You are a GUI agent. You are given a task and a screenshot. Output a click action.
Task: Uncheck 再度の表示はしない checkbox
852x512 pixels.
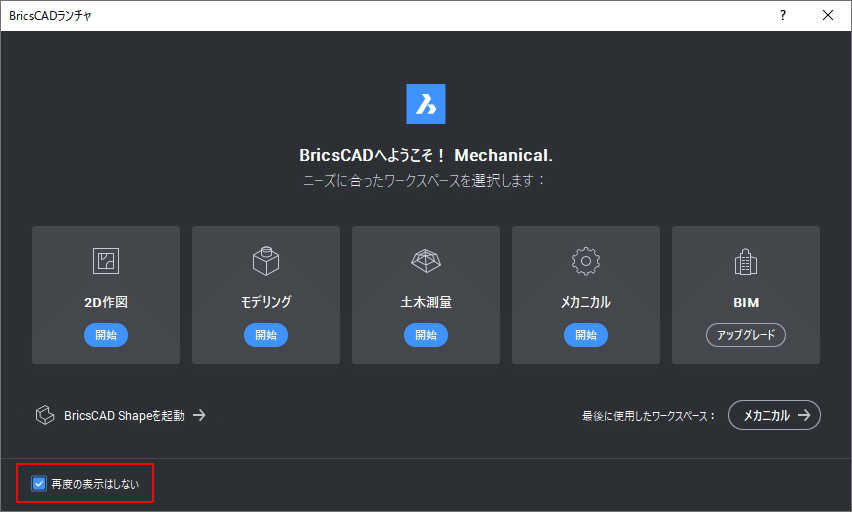pyautogui.click(x=39, y=483)
